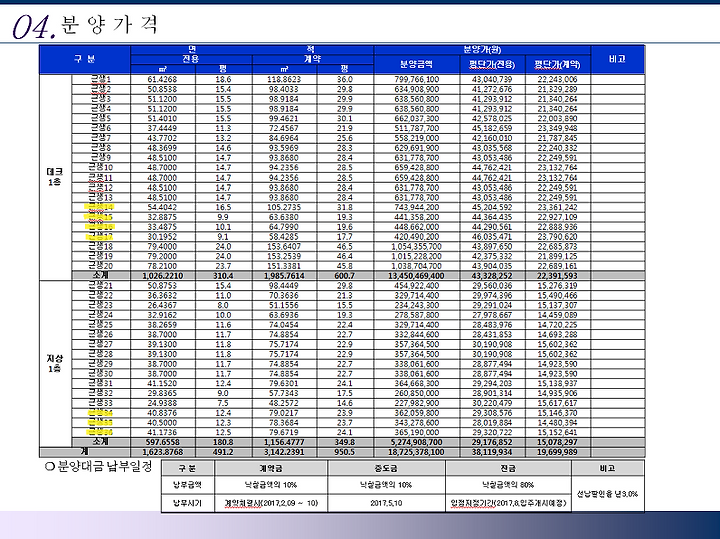Select the 근생27 row label
720x539 pixels.
(x=101, y=344)
